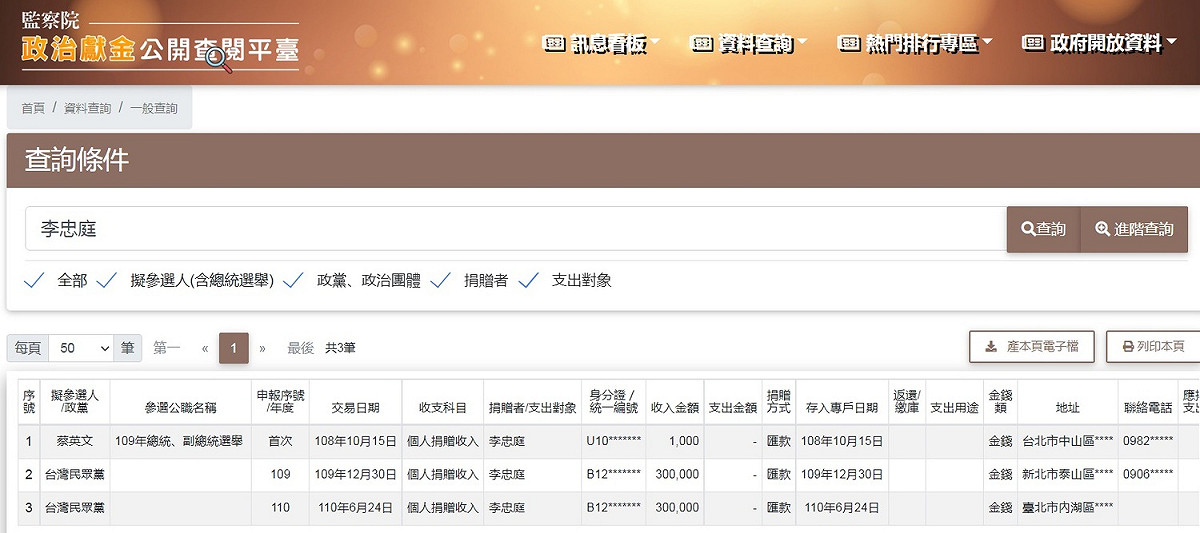Open the 熱門排行專區 menu
Viewport: 1200px width, 533px height.
[915, 43]
